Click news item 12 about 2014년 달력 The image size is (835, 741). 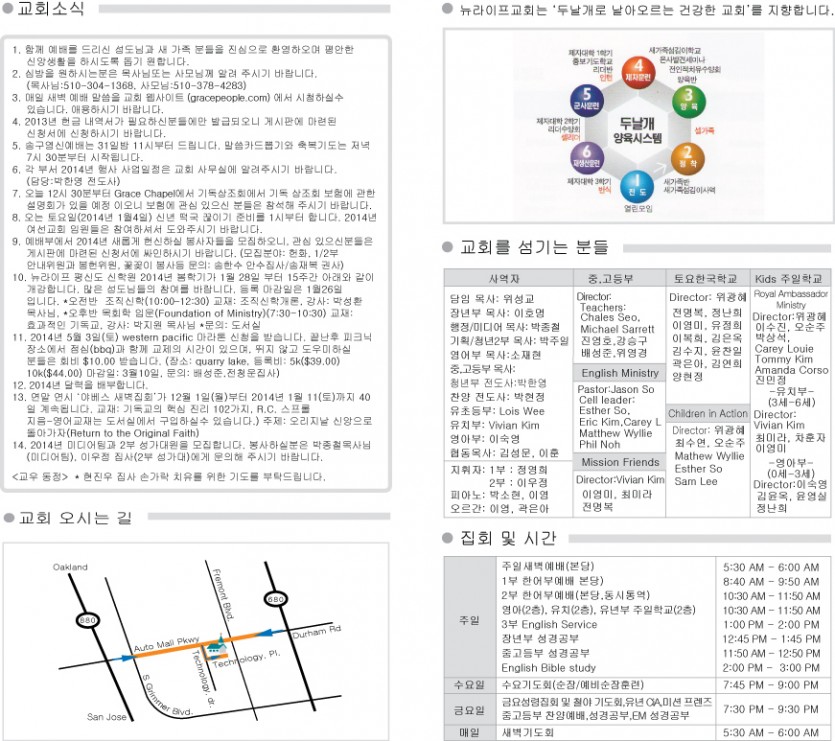[x=80, y=385]
